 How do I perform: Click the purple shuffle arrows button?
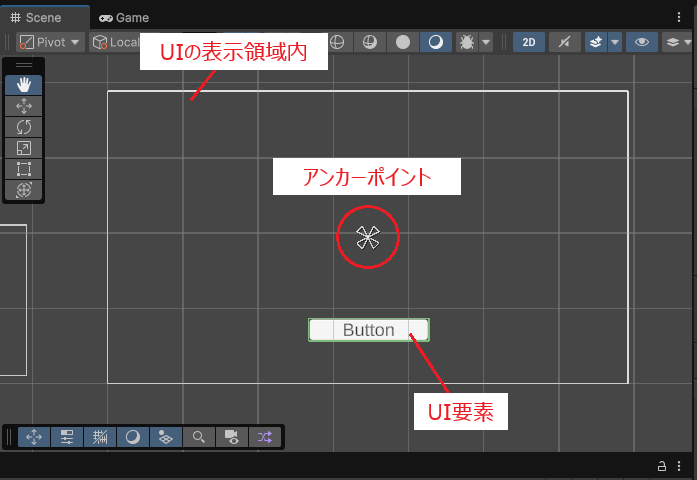pos(265,437)
